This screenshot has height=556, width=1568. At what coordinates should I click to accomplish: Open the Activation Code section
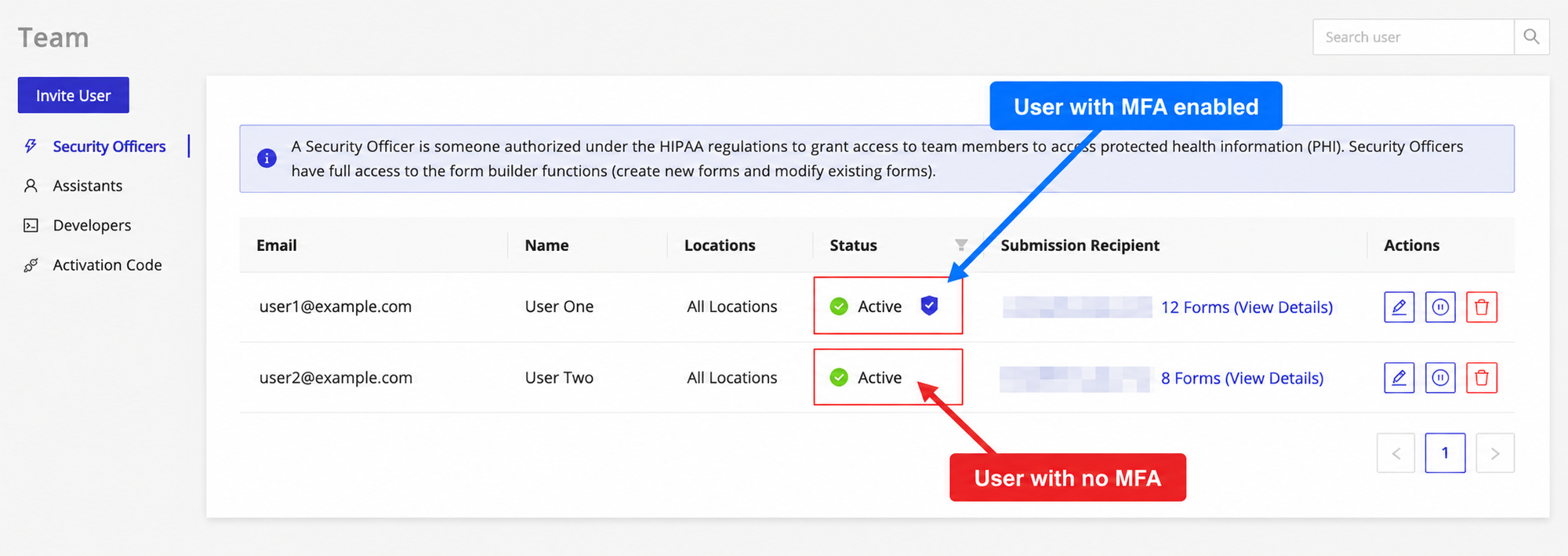click(107, 265)
